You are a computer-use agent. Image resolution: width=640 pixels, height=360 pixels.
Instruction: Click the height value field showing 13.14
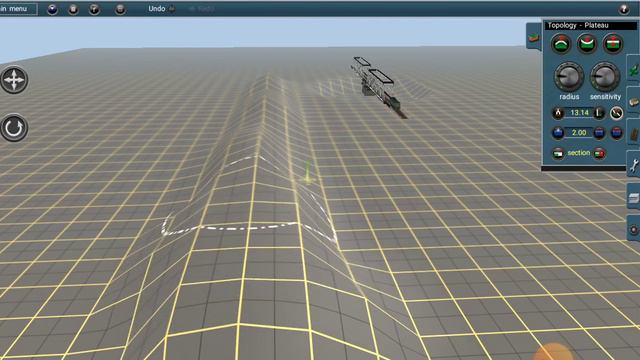[x=579, y=113]
